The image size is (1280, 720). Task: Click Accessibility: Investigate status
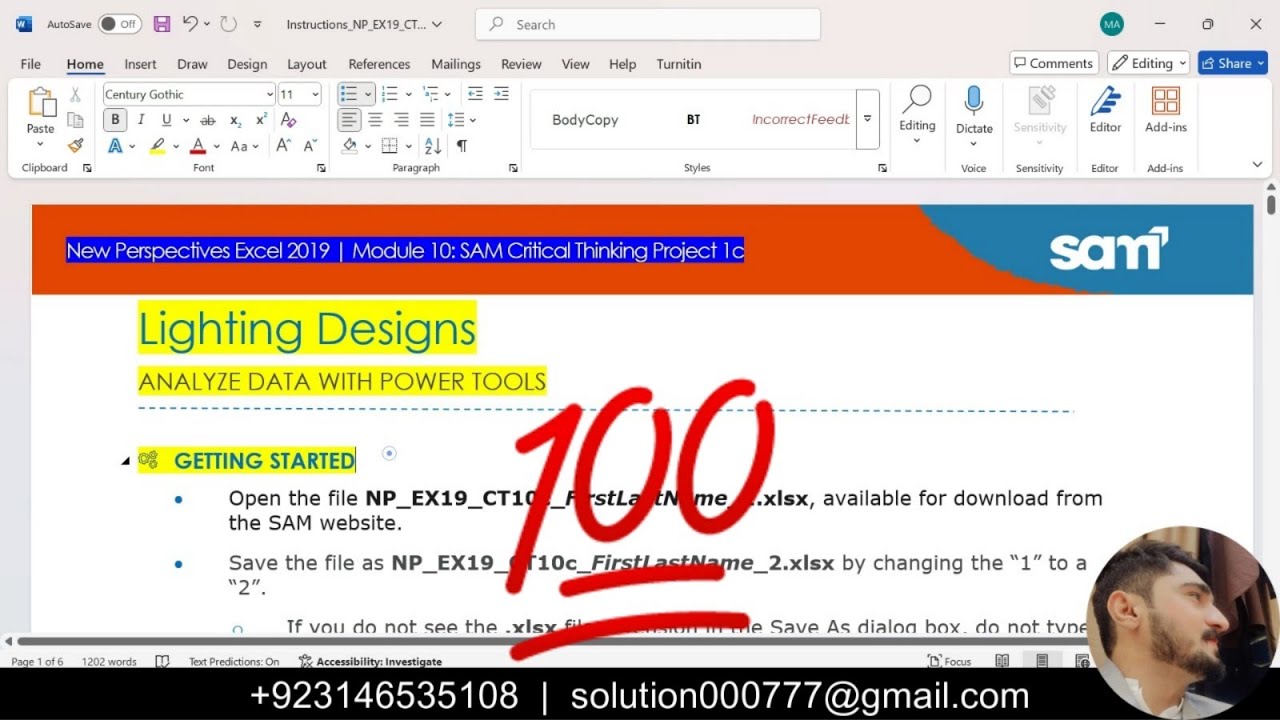point(370,661)
